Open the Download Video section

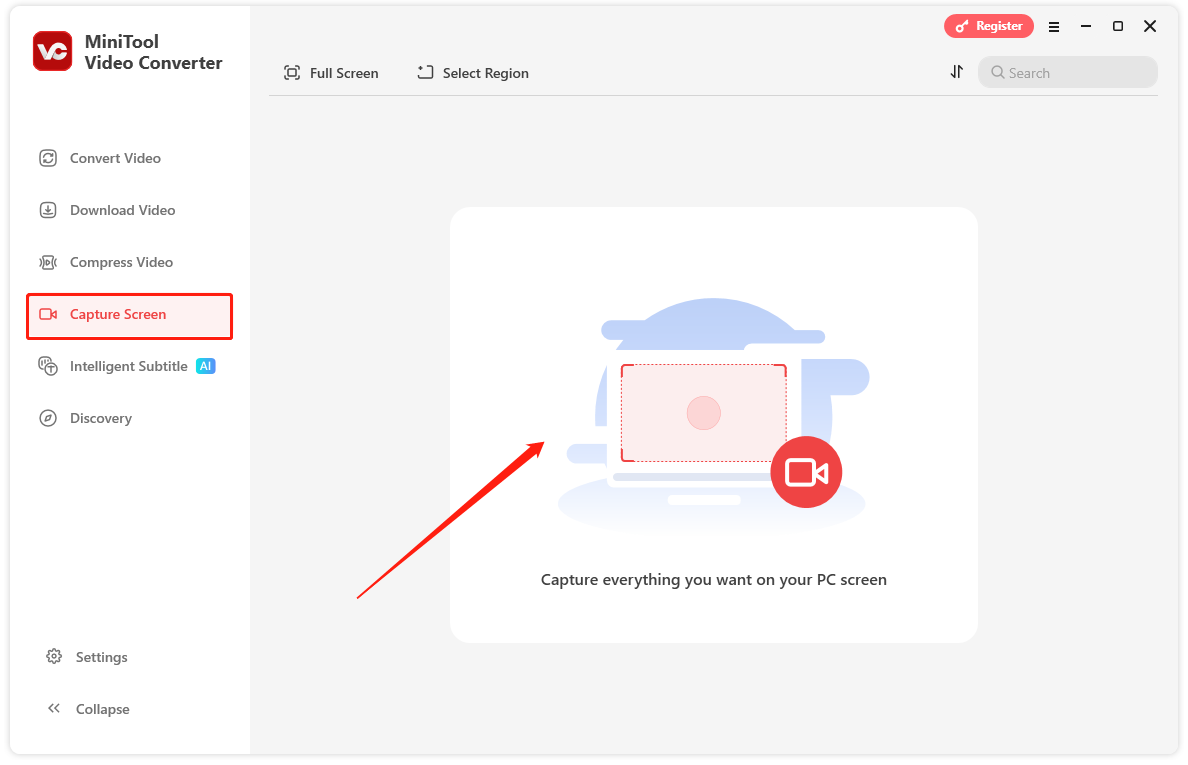point(48,210)
